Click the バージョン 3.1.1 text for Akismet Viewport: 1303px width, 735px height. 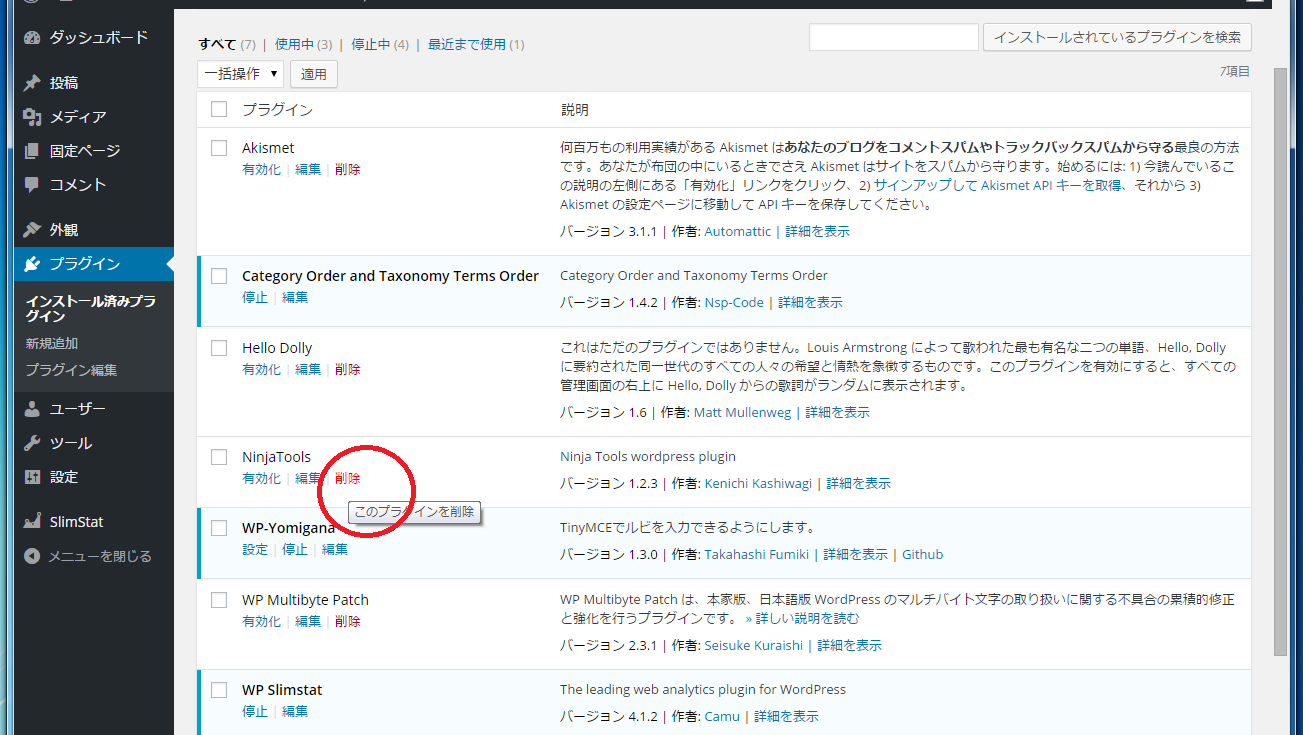(x=608, y=232)
